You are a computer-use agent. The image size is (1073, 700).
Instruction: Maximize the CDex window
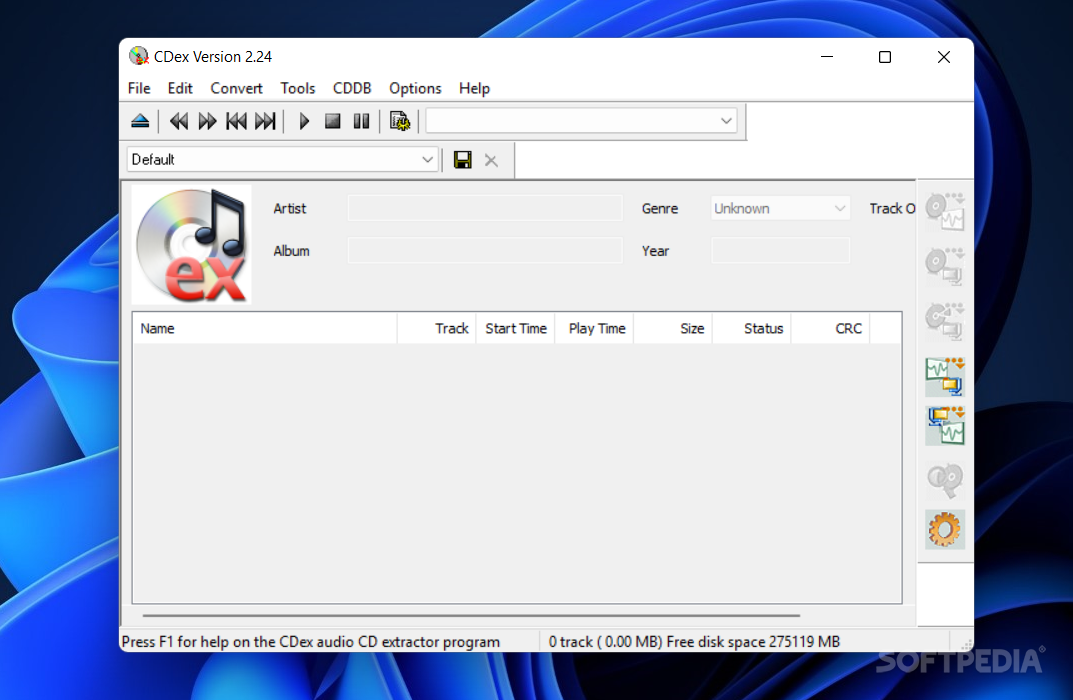885,57
